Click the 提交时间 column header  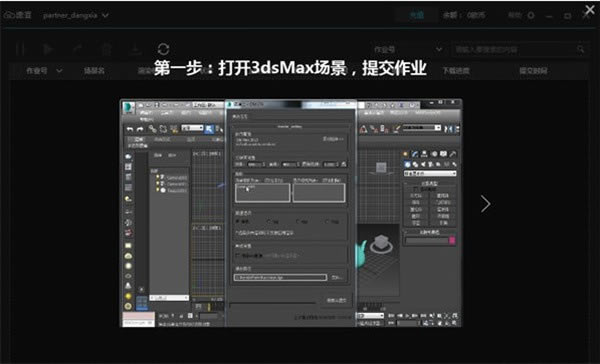coord(533,70)
